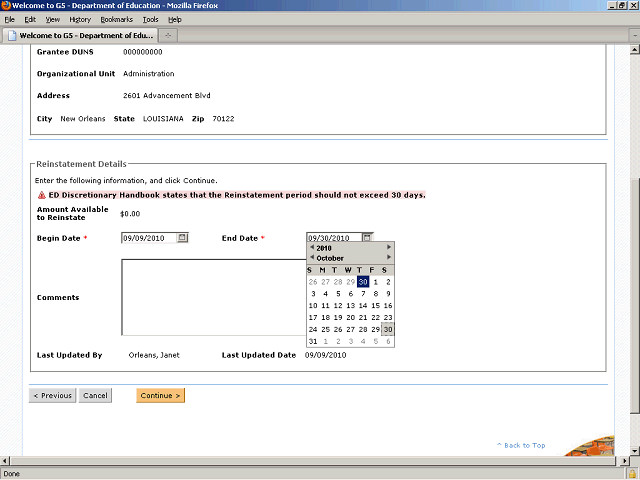
Task: Click the padlock icon in the status bar
Action: [633, 473]
